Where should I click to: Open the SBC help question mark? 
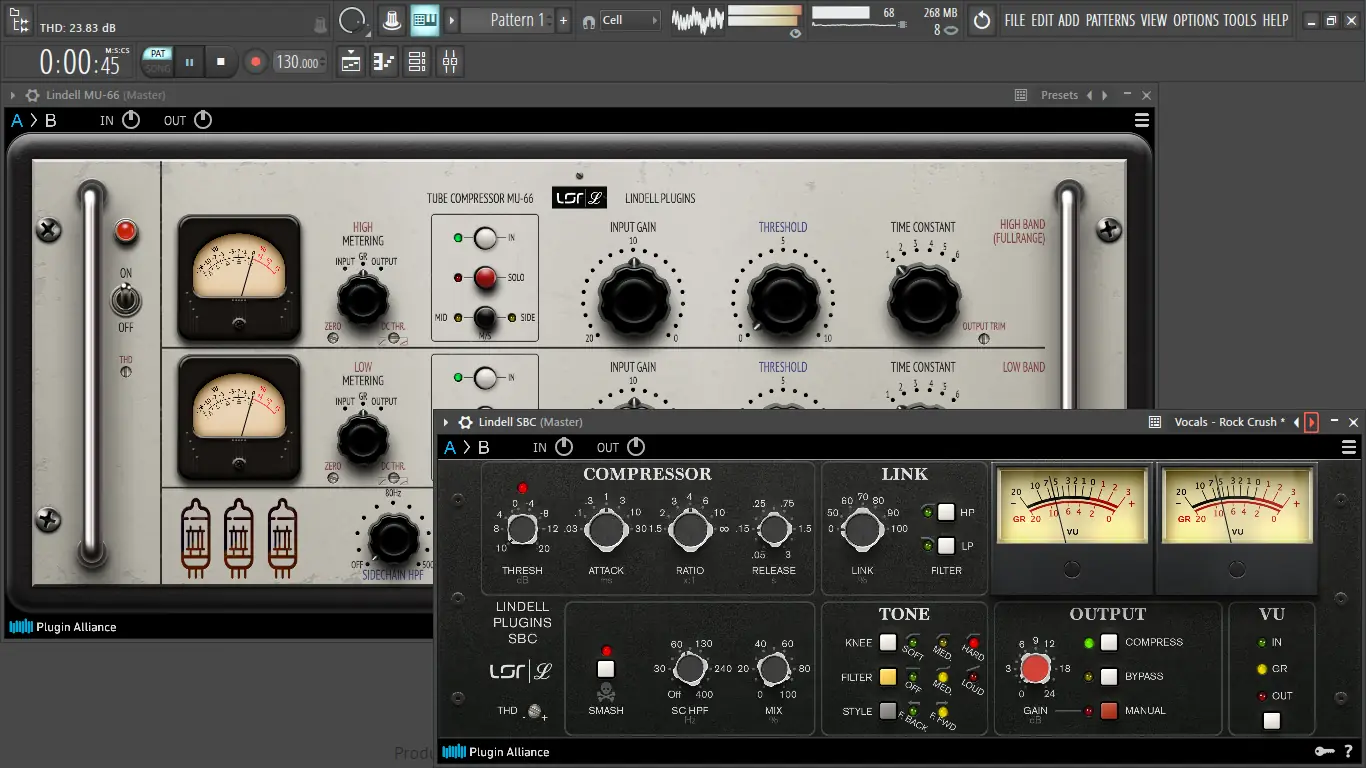1349,751
